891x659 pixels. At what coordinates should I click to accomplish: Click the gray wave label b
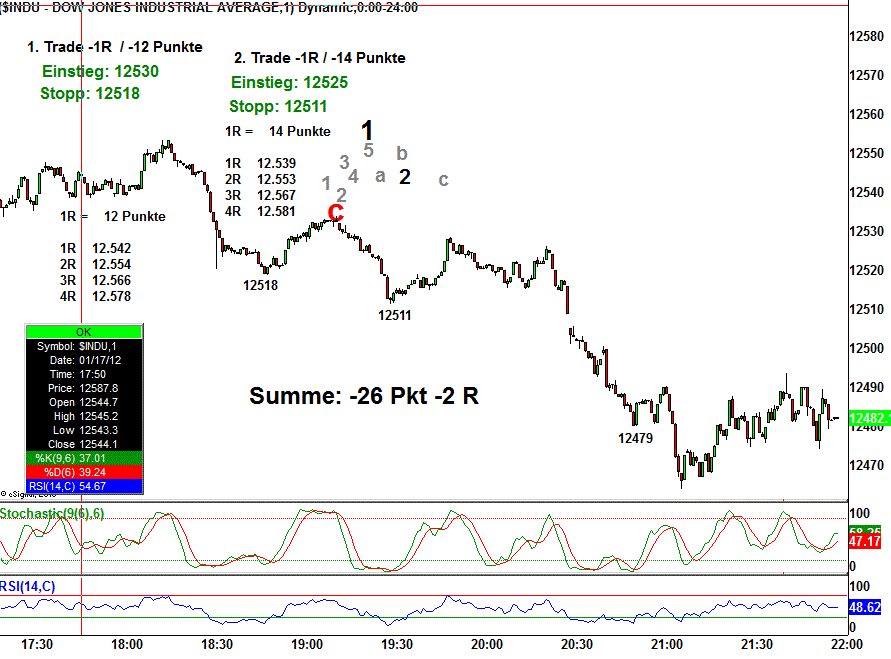[401, 153]
